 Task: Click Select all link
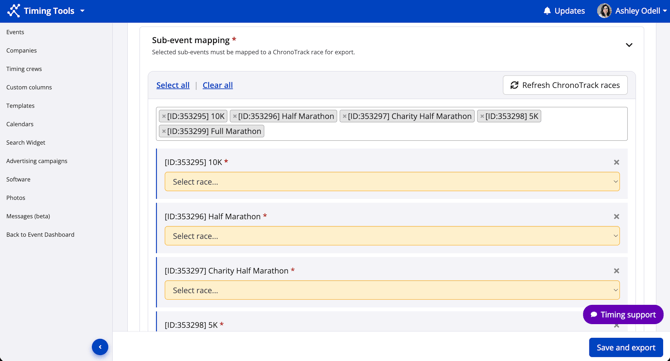point(173,85)
